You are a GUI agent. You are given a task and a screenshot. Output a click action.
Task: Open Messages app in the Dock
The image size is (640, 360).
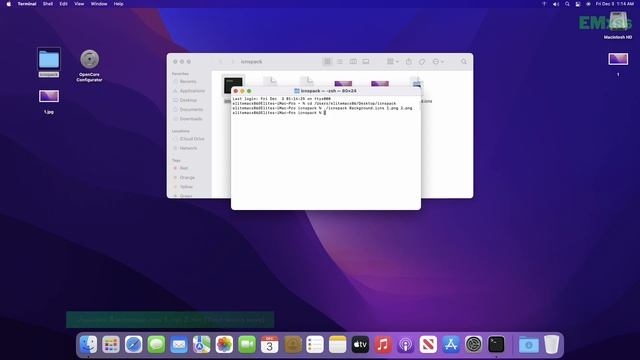(156, 344)
